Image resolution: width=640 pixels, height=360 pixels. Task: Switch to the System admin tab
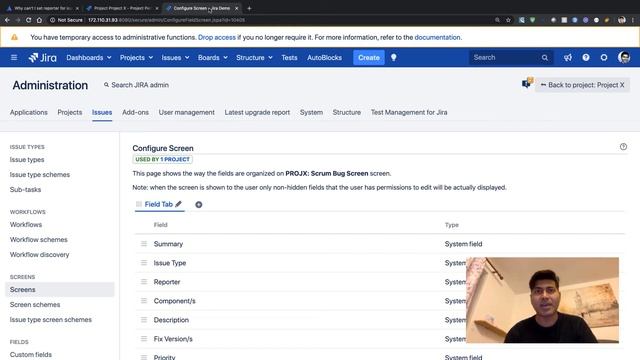coord(311,112)
